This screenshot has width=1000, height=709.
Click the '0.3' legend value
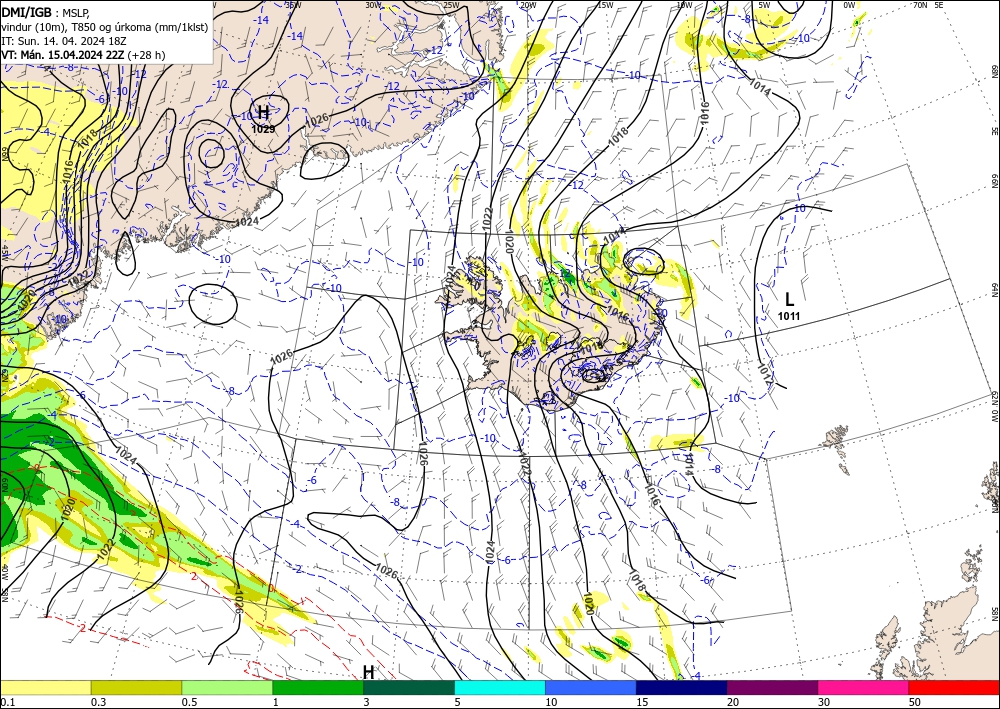coord(98,702)
